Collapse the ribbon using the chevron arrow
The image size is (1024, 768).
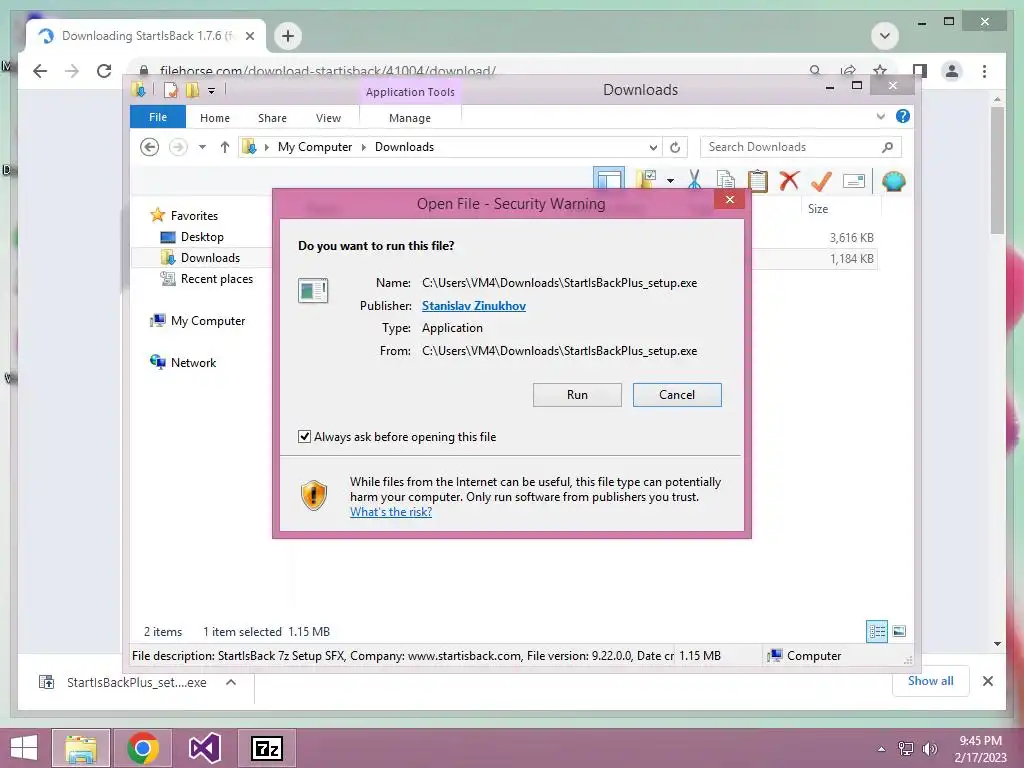point(880,117)
